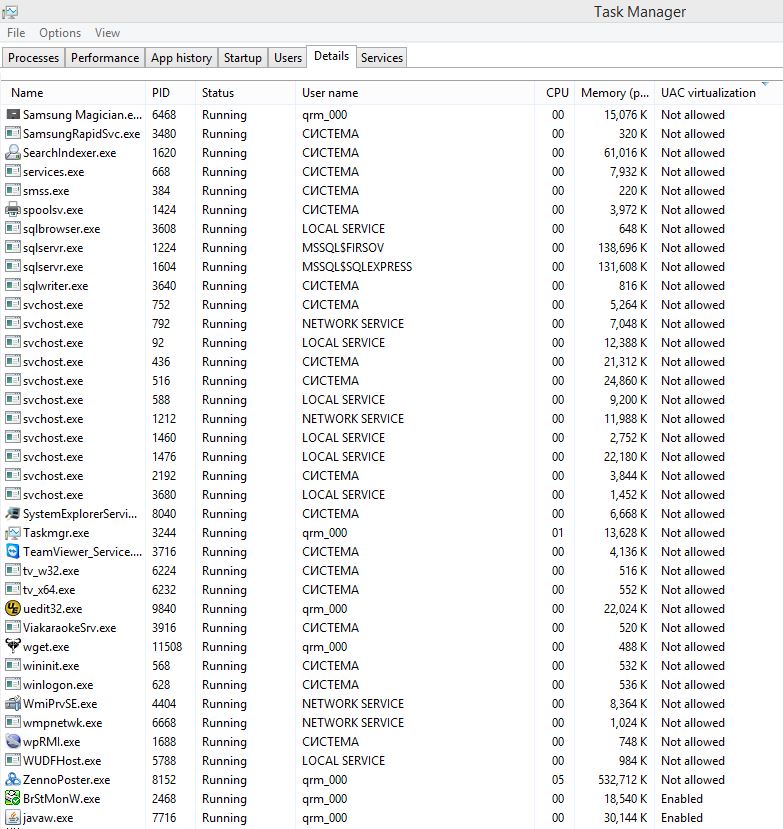Click the smss.exe icon

pos(13,190)
